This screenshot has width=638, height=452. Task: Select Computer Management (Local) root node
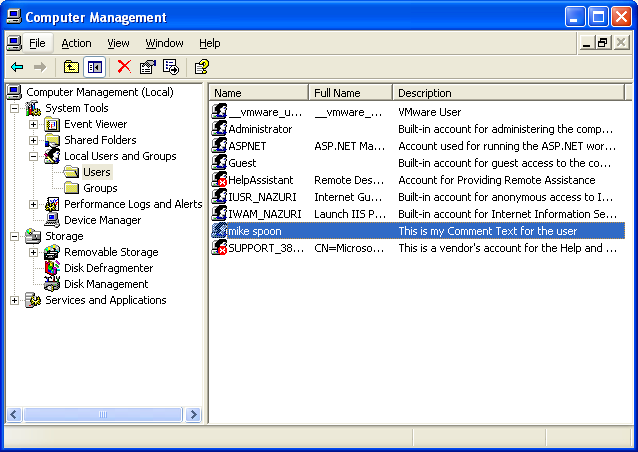coord(100,92)
